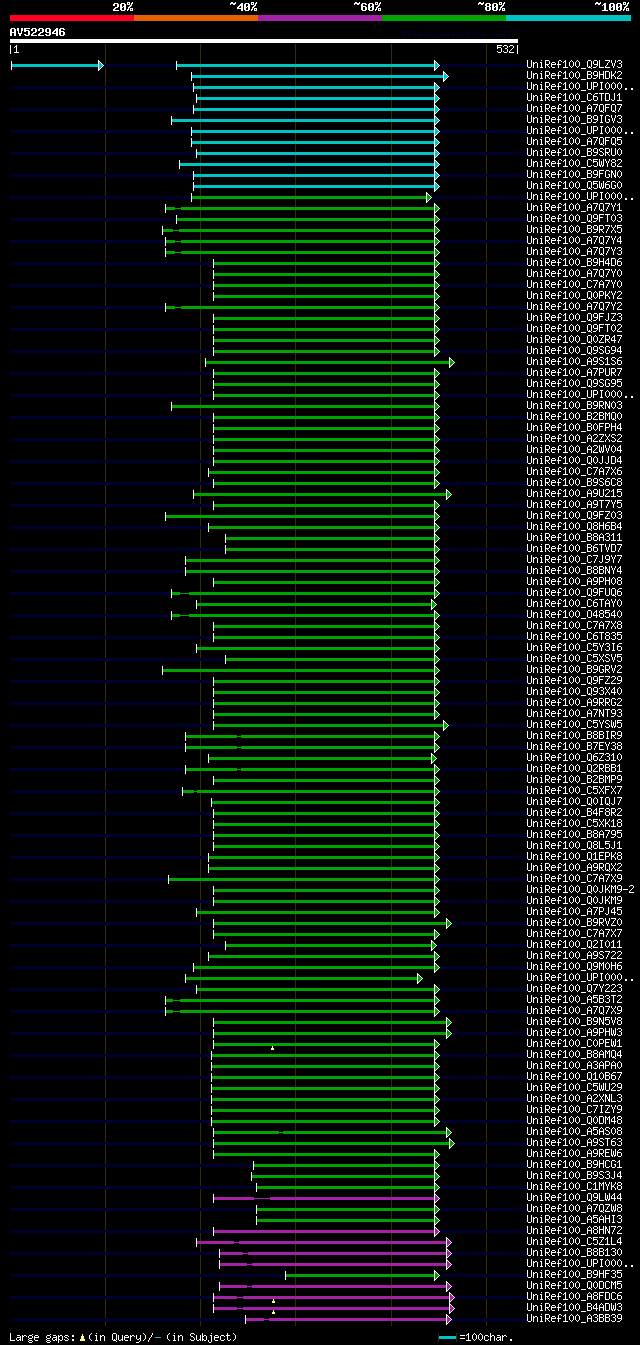Screen dimensions: 640x1345
Task: Click the cyan ~100% identity color segment
Action: 568,17
